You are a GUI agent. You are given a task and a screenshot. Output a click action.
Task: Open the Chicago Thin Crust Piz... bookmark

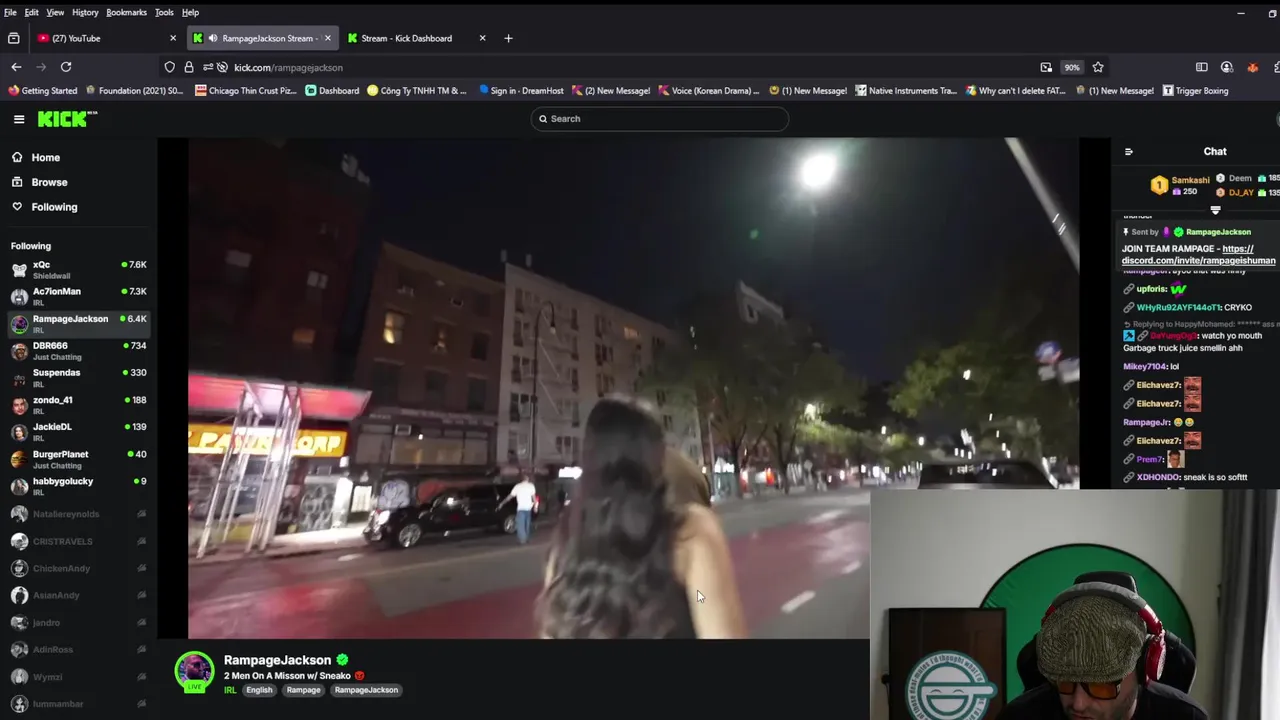[x=246, y=91]
